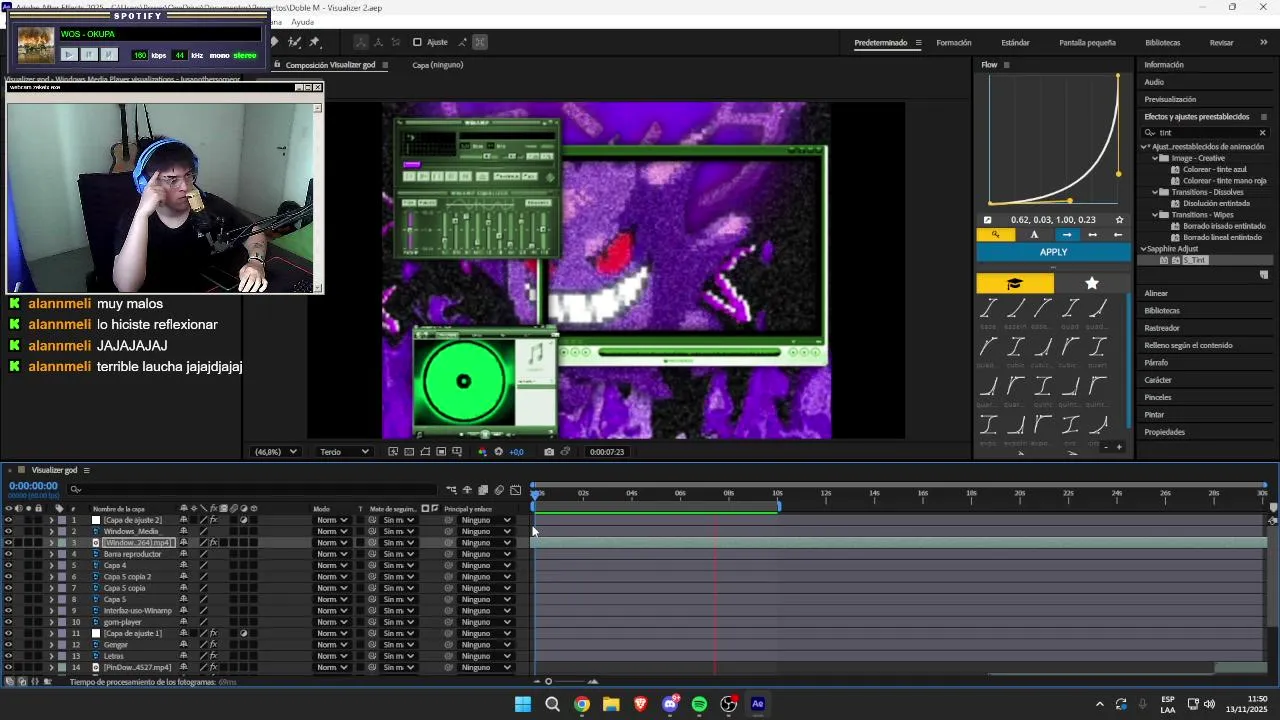Switch to Pantalla pequeña workspace
The image size is (1280, 720).
[1087, 43]
